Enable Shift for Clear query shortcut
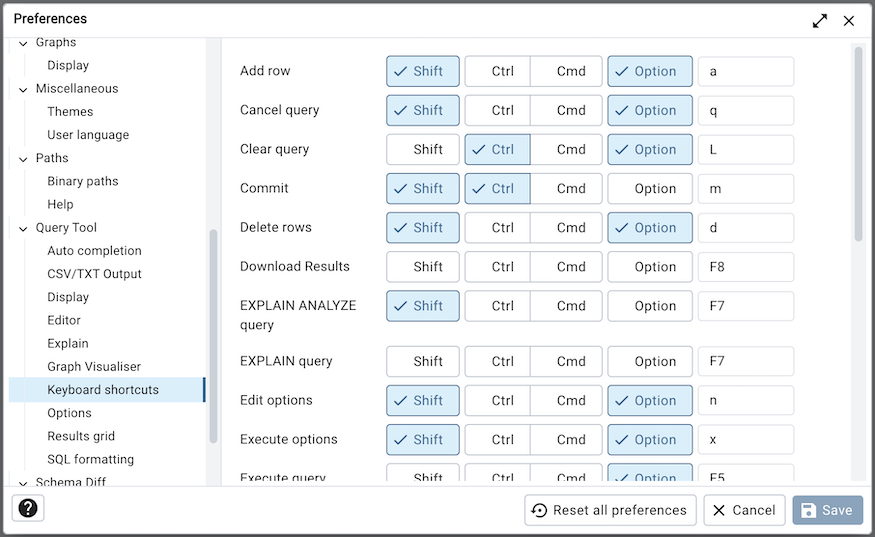 [423, 150]
